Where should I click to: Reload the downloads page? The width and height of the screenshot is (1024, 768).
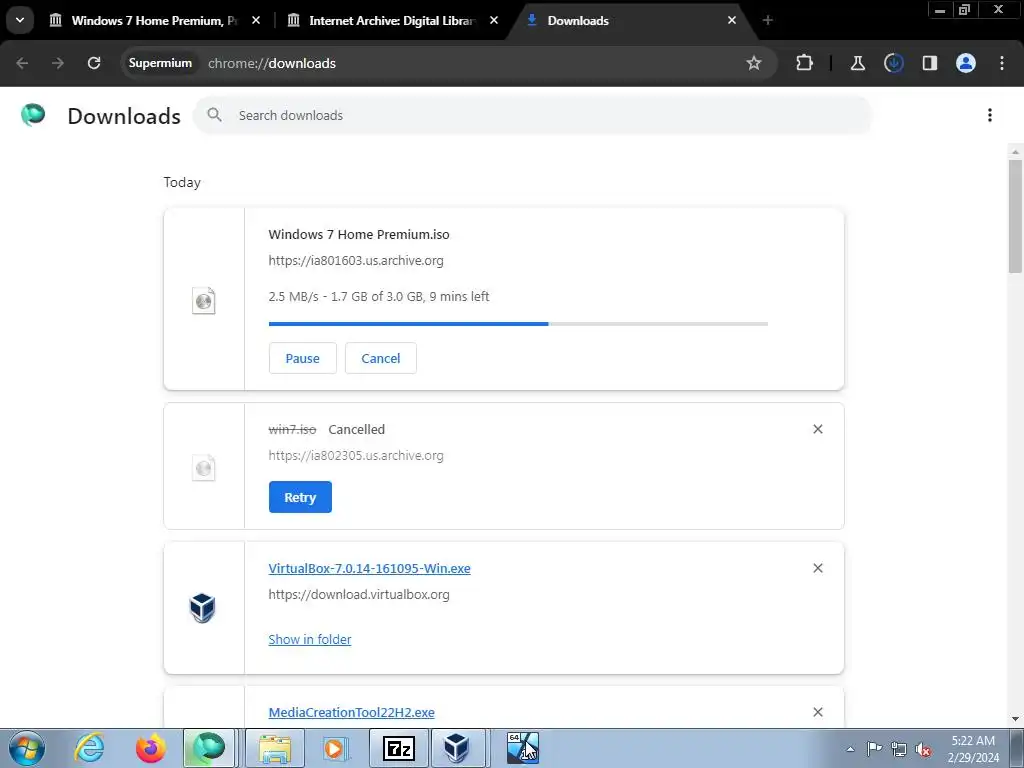click(x=94, y=63)
